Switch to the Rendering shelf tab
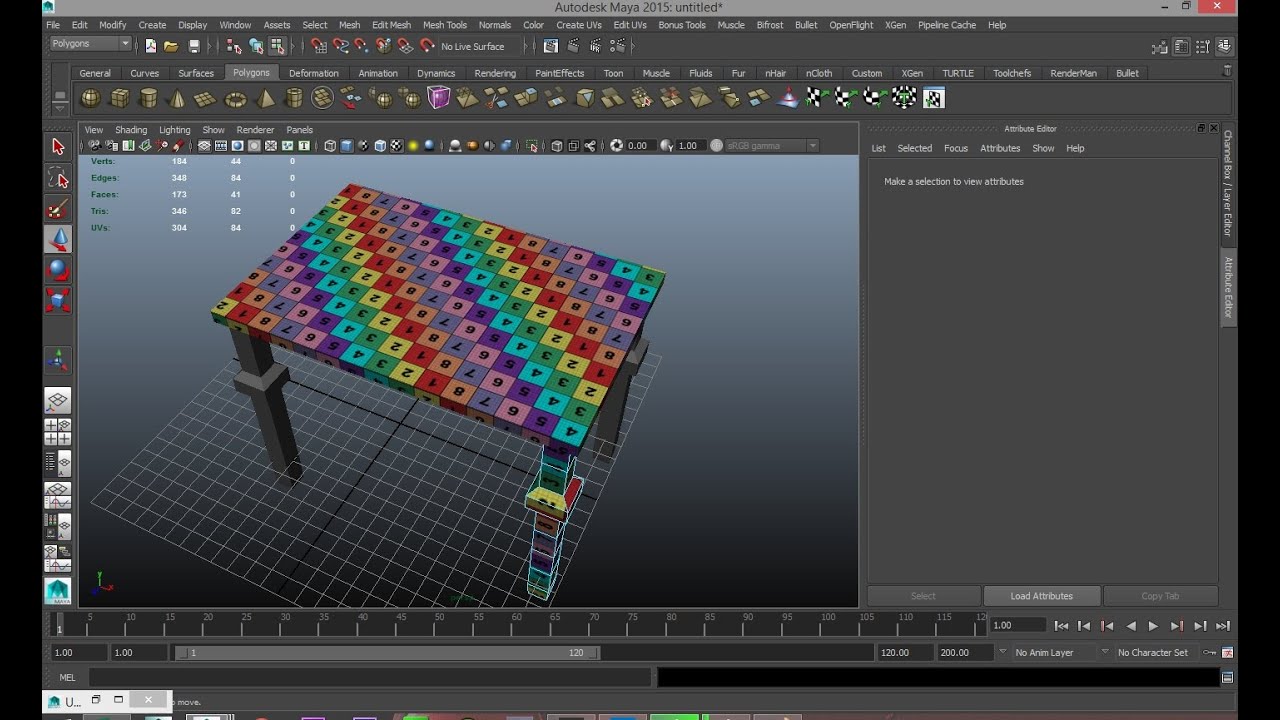The image size is (1280, 720). point(495,73)
